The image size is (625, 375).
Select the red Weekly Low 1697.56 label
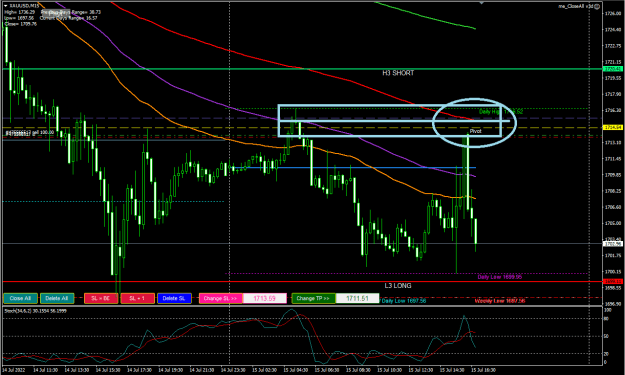pos(500,301)
